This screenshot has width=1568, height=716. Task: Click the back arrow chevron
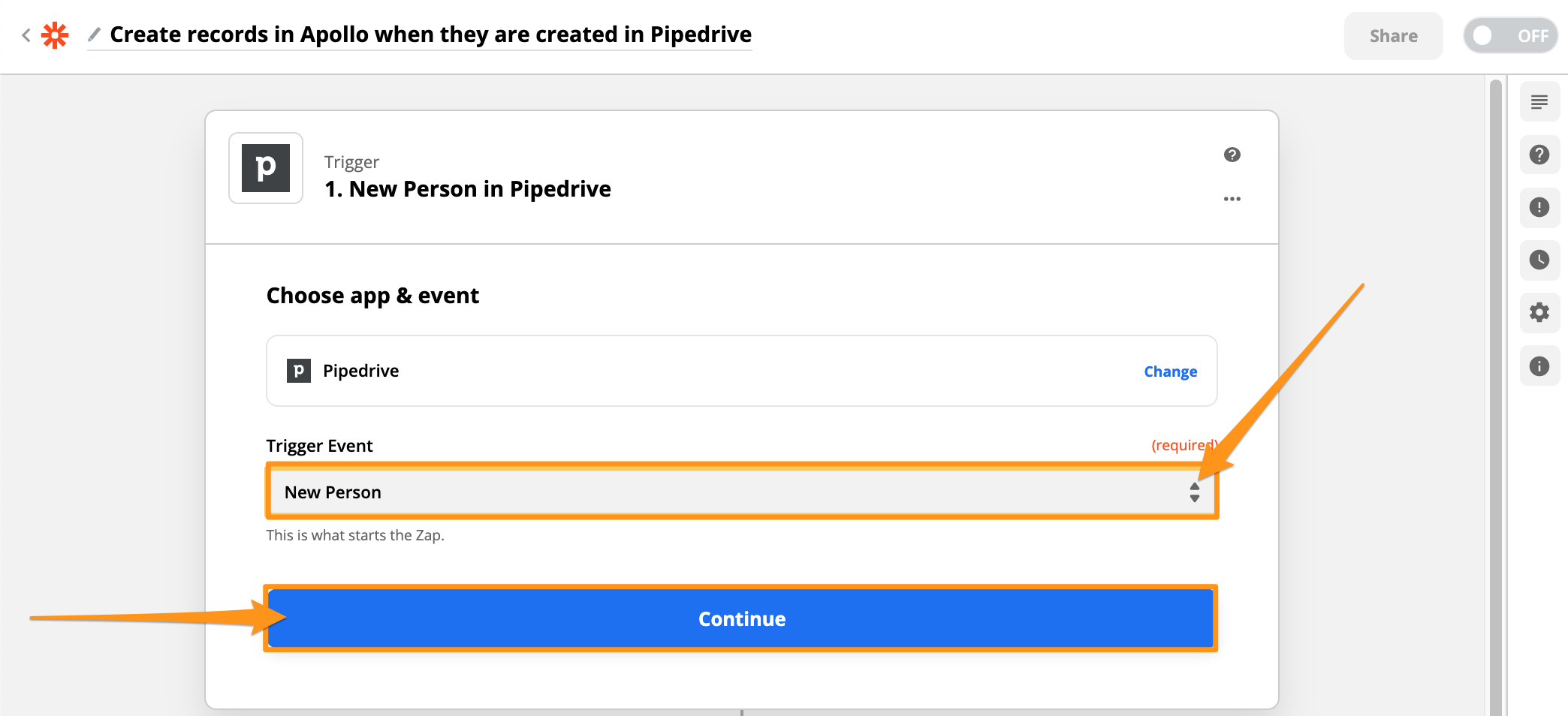(x=26, y=35)
